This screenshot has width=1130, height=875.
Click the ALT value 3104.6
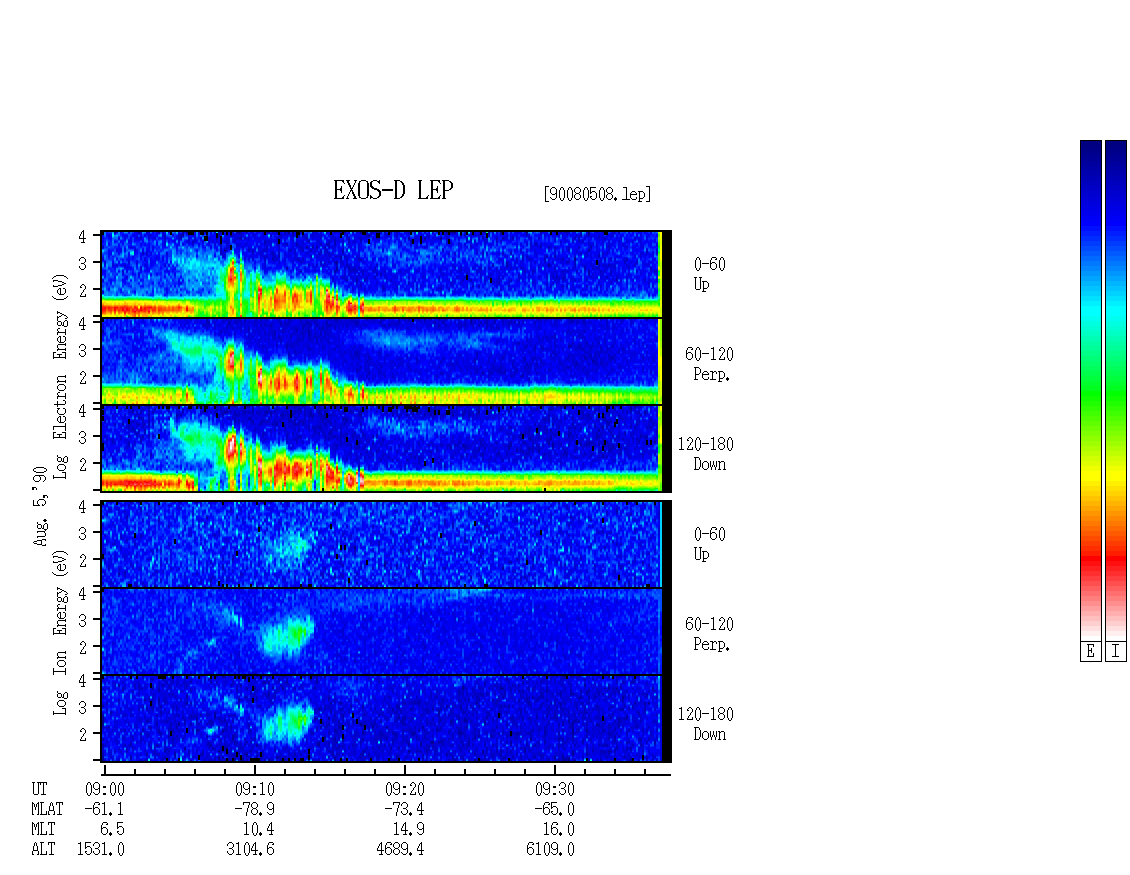(x=251, y=850)
